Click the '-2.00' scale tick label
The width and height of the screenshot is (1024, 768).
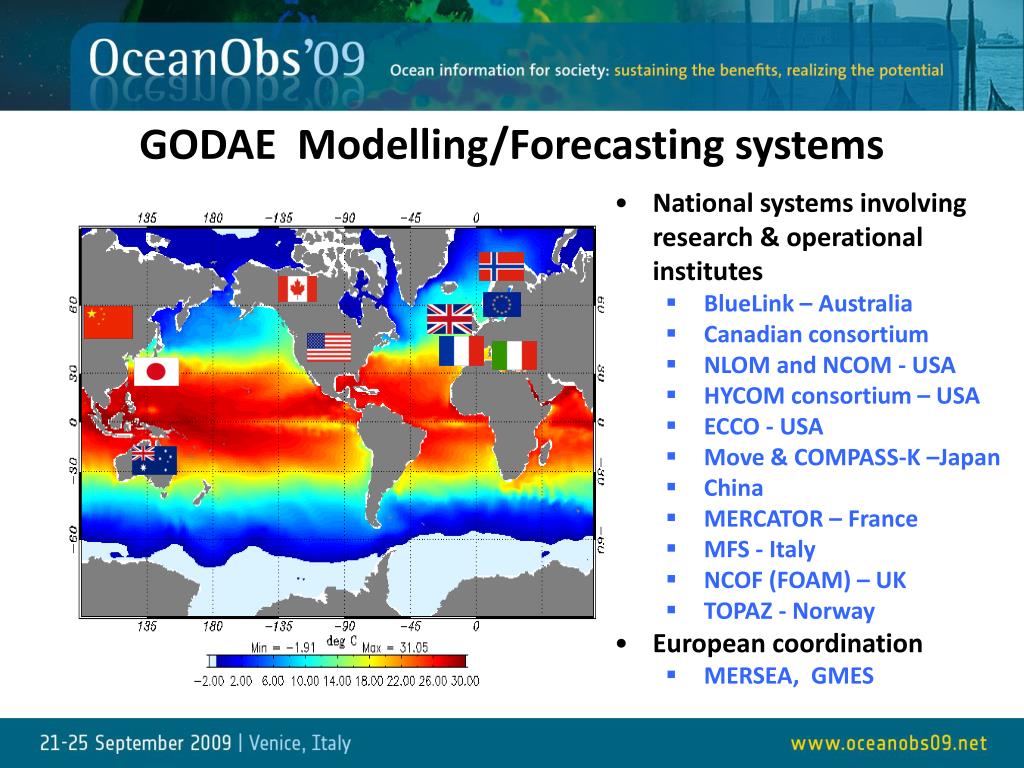(209, 681)
